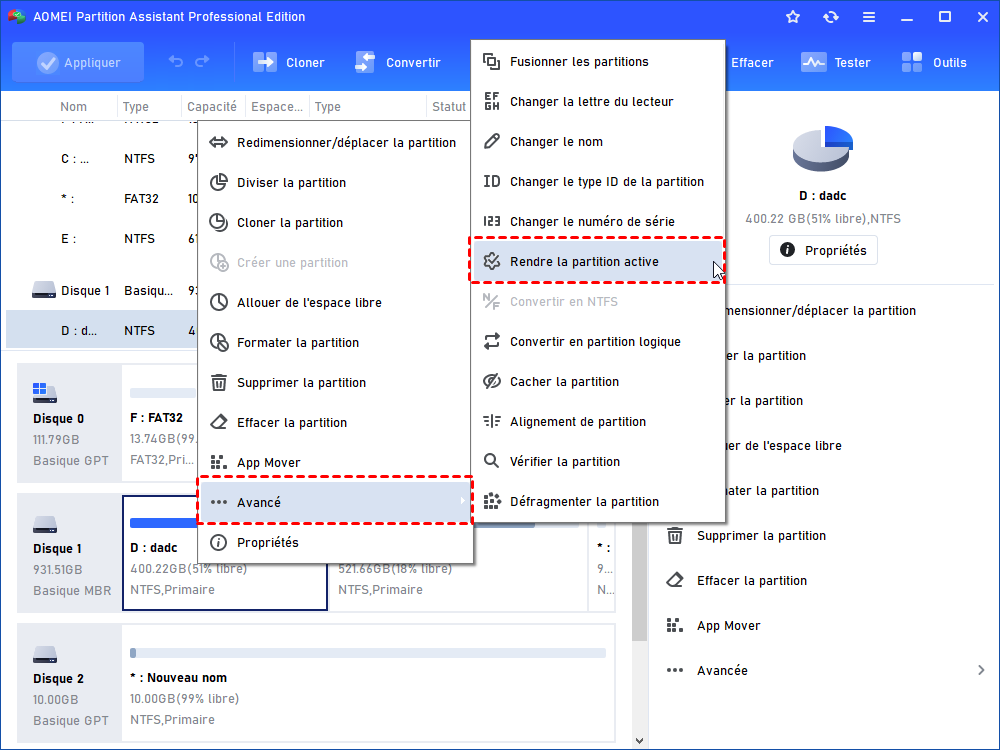Click the Capacité column header
This screenshot has height=750, width=1000.
212,107
